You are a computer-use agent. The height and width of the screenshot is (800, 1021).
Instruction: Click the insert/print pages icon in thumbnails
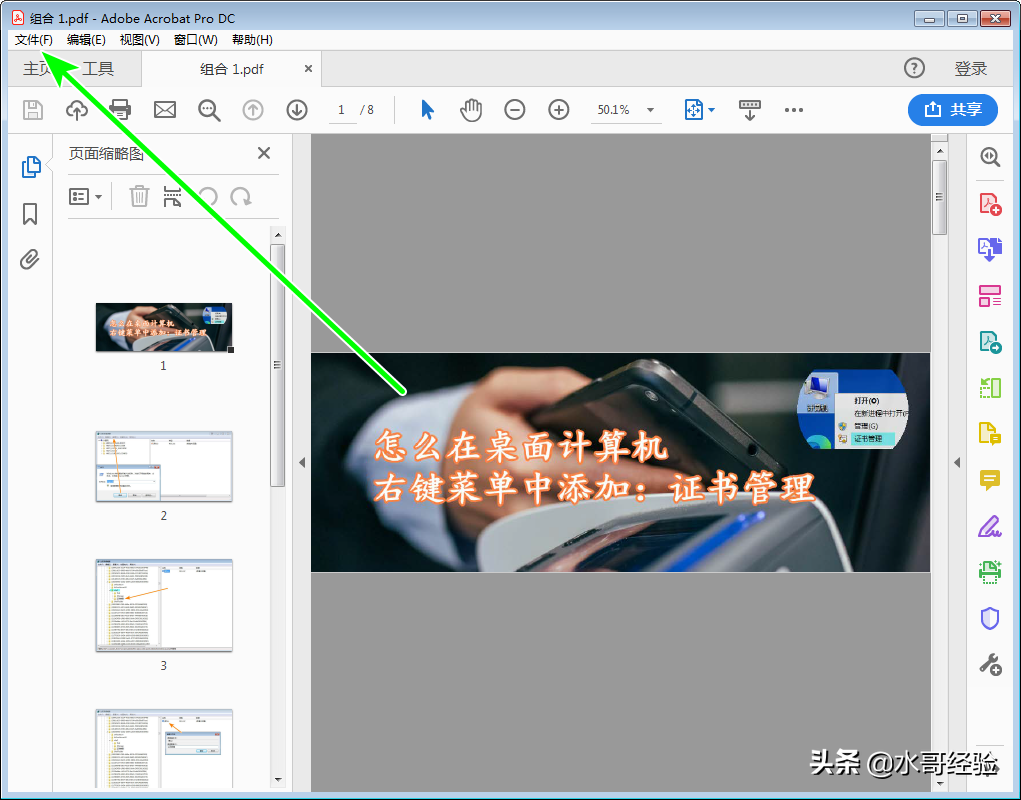[x=172, y=196]
